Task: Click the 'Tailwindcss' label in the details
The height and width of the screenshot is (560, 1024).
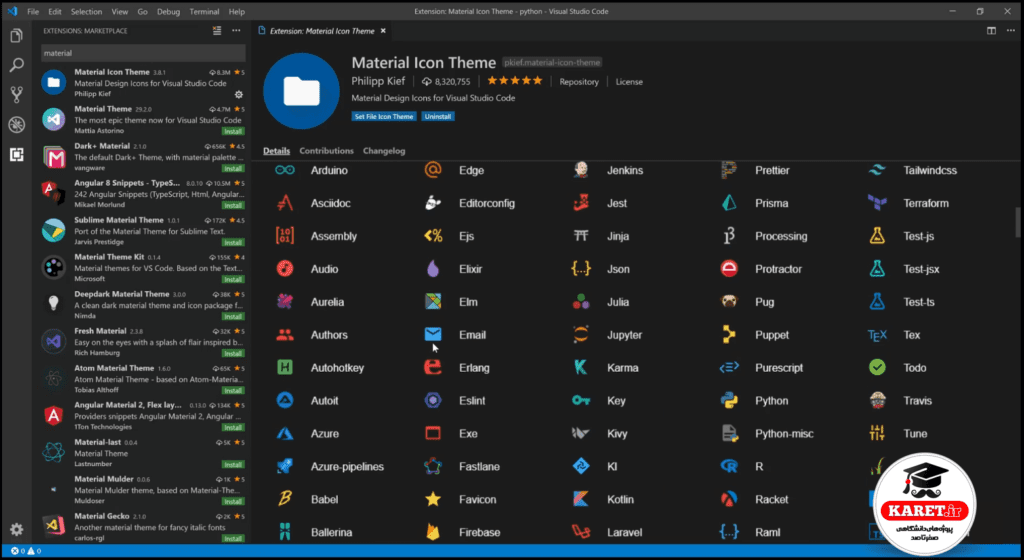Action: click(x=930, y=170)
